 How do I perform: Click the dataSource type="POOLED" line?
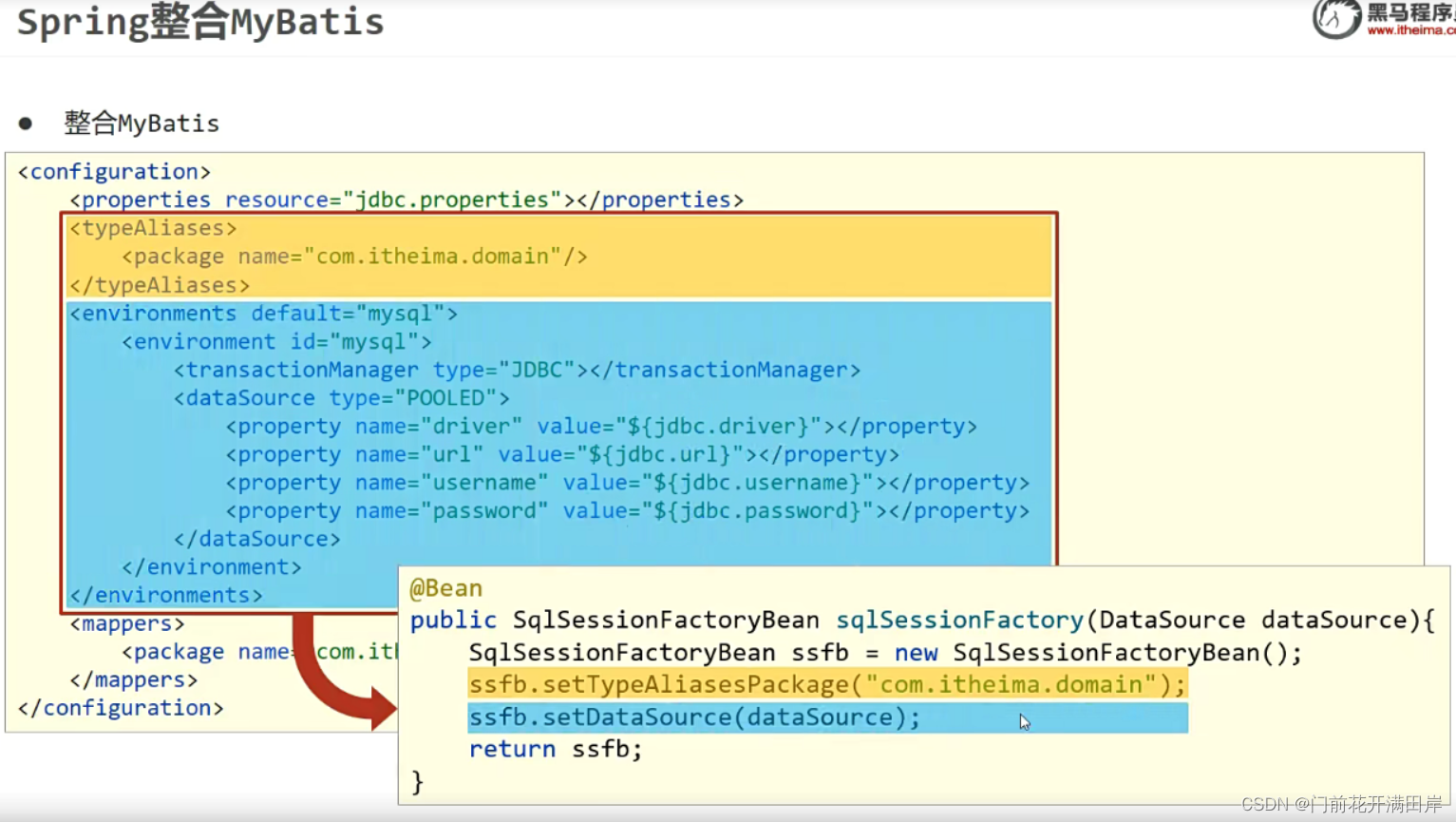[341, 398]
